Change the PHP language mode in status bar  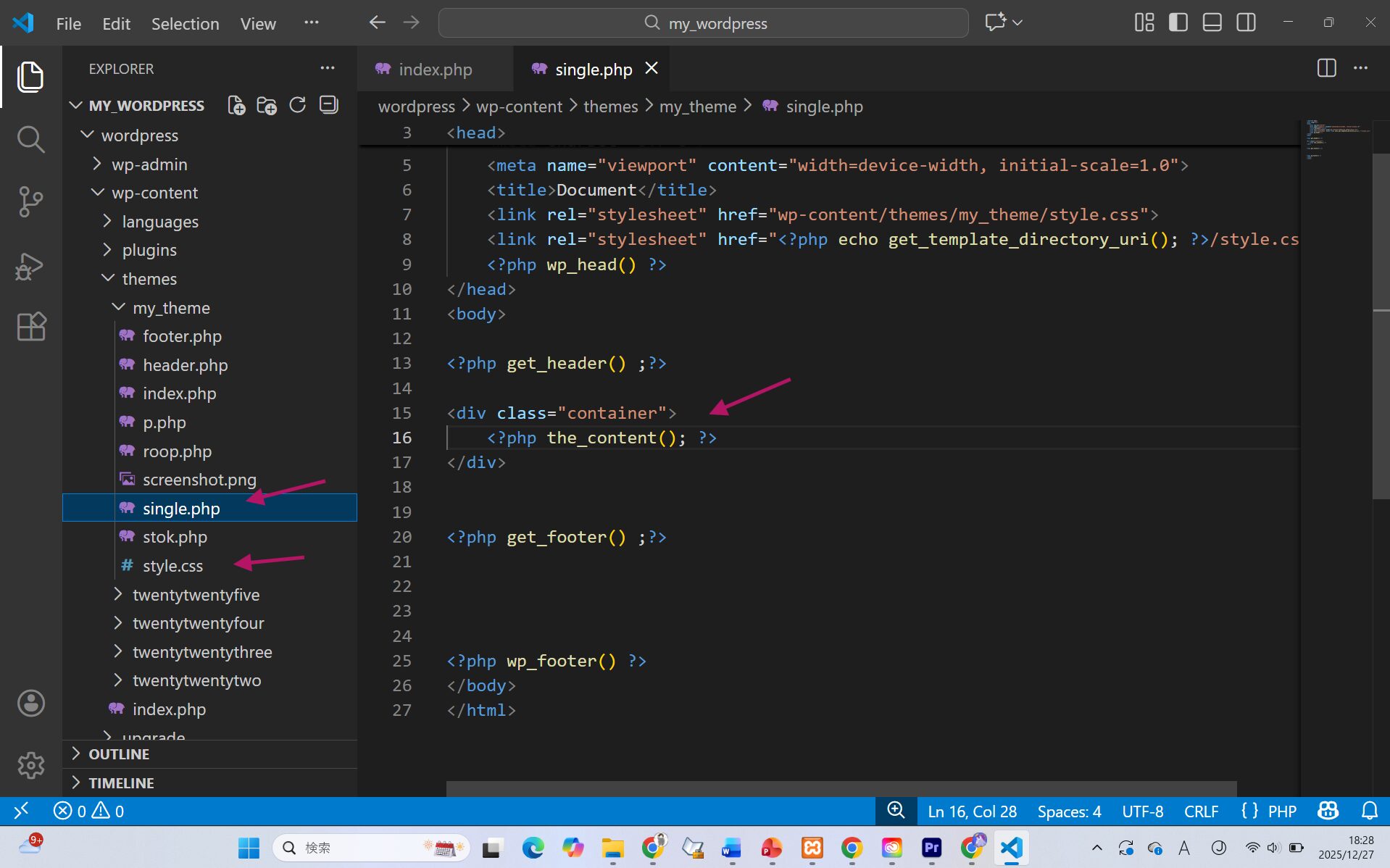click(x=1281, y=811)
